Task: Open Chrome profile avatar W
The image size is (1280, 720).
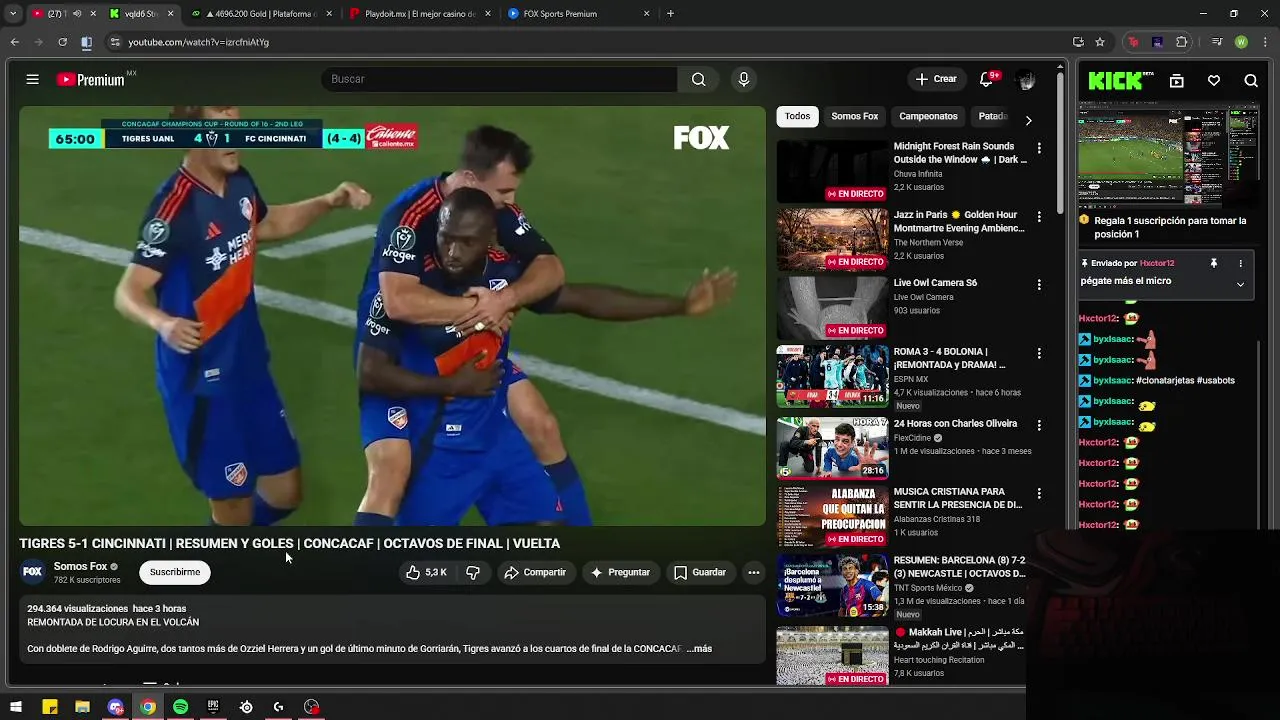Action: (1241, 42)
